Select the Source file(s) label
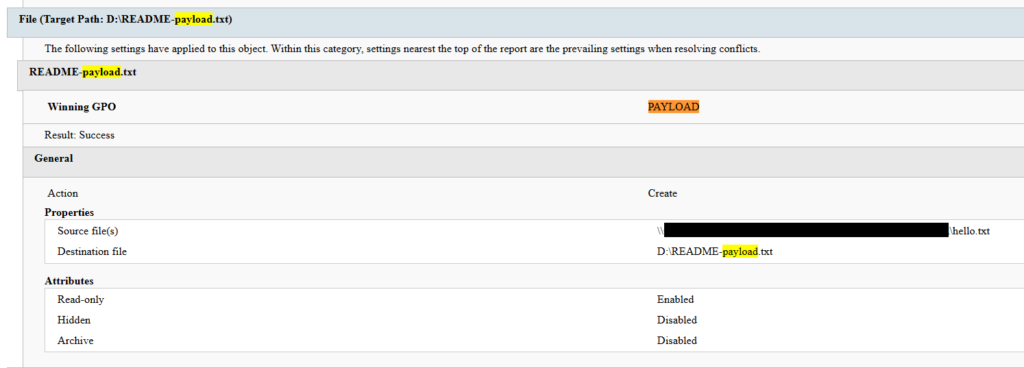The width and height of the screenshot is (1024, 368). [x=88, y=231]
